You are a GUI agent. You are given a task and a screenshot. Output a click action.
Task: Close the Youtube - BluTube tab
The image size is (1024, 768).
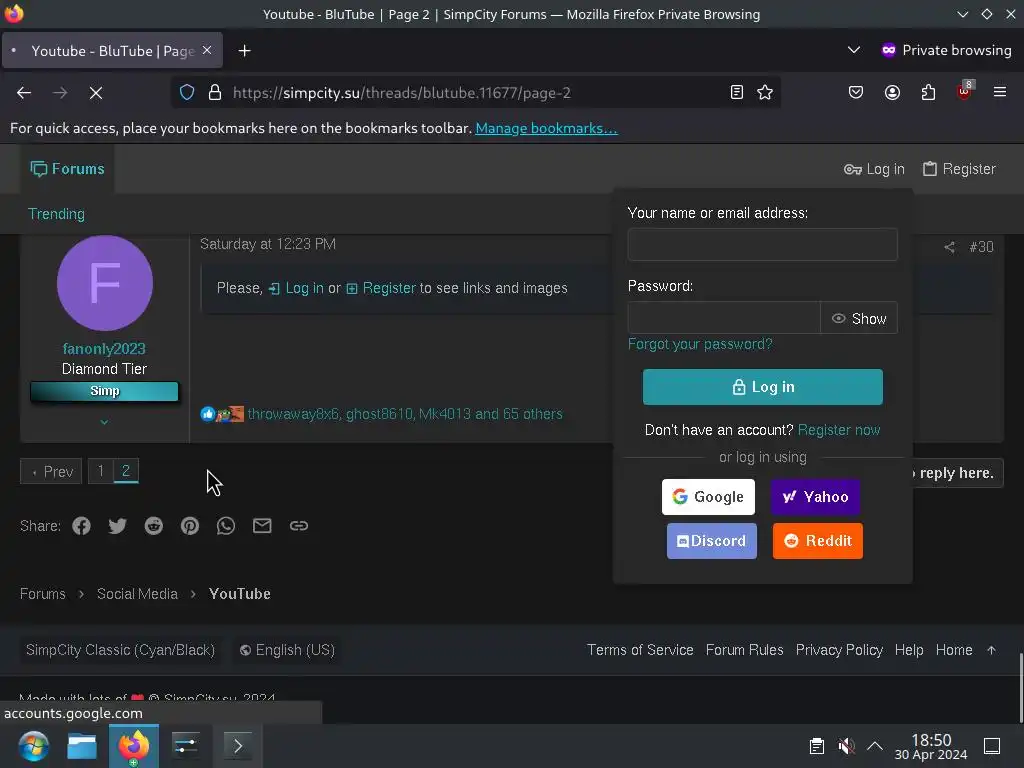pos(207,50)
